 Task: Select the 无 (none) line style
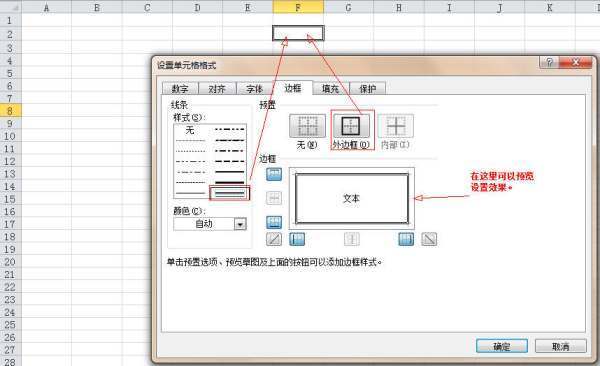(190, 131)
